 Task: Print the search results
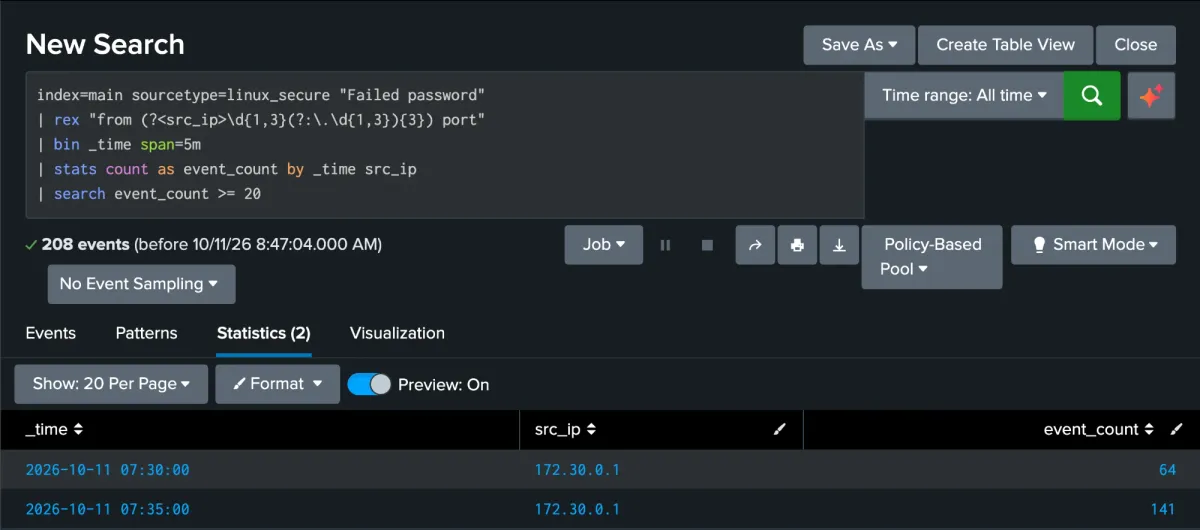pyautogui.click(x=797, y=245)
